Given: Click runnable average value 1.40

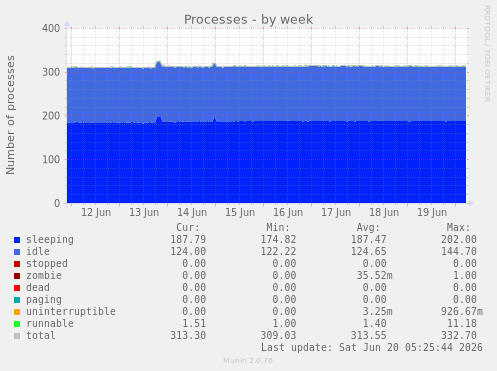Looking at the screenshot, I should [x=374, y=323].
